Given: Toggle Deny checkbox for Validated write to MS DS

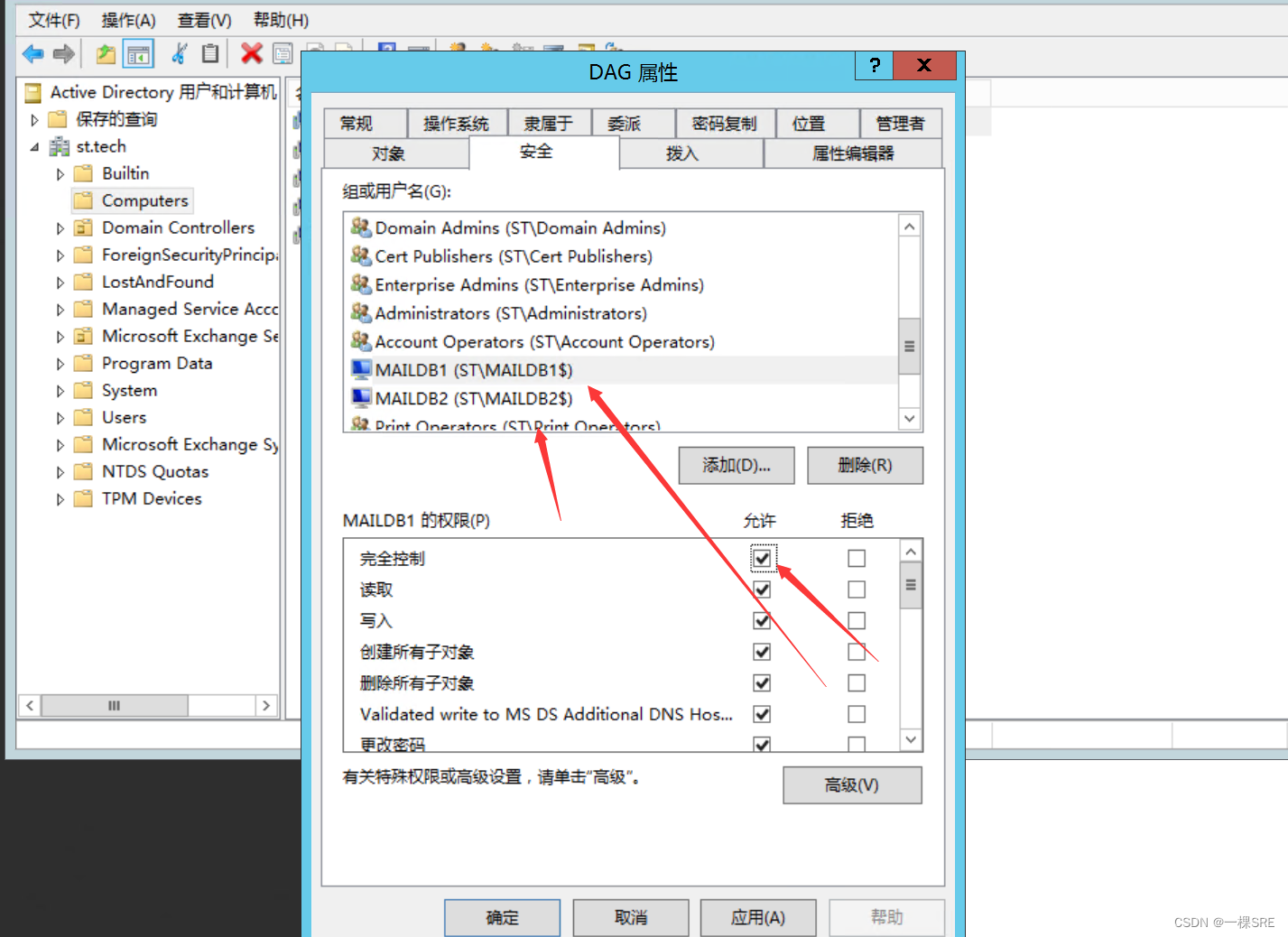Looking at the screenshot, I should coord(857,714).
